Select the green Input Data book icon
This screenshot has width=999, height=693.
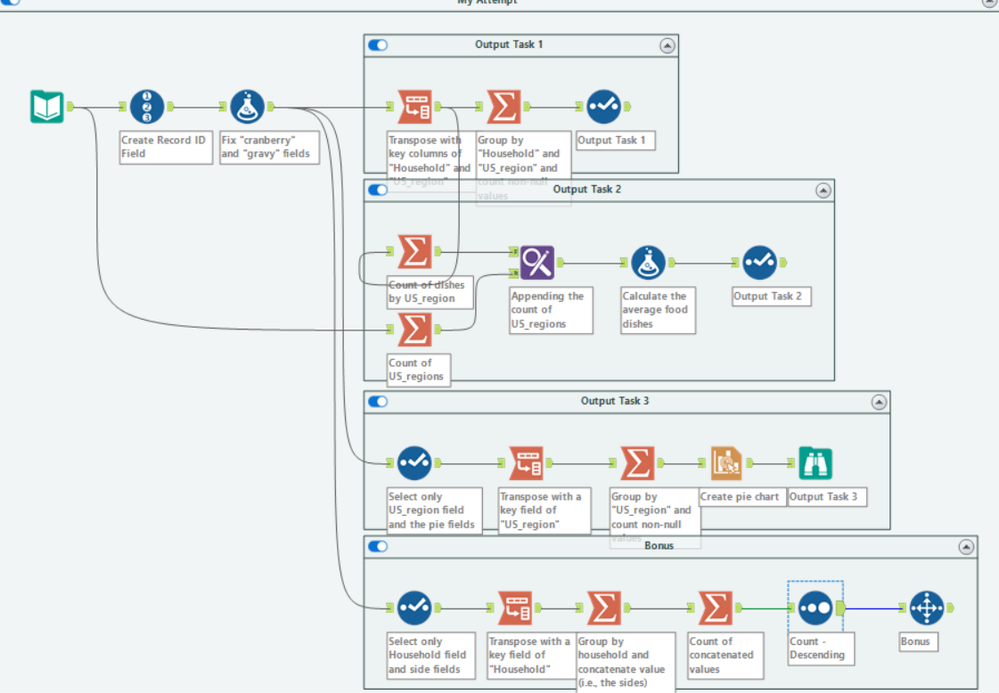tap(47, 106)
